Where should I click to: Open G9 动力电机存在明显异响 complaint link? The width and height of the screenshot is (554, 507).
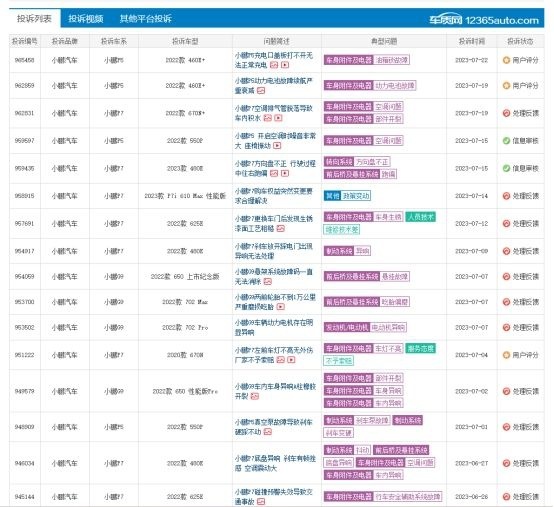tap(274, 327)
